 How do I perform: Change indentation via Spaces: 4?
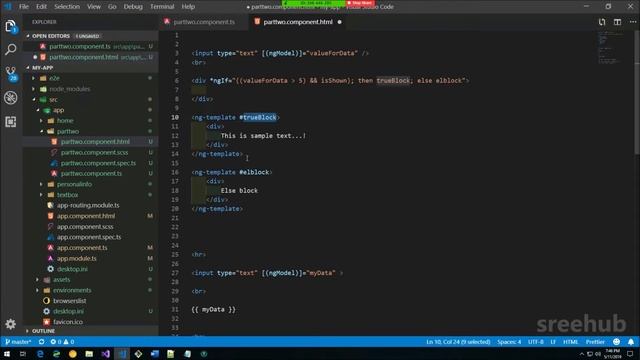pyautogui.click(x=509, y=342)
